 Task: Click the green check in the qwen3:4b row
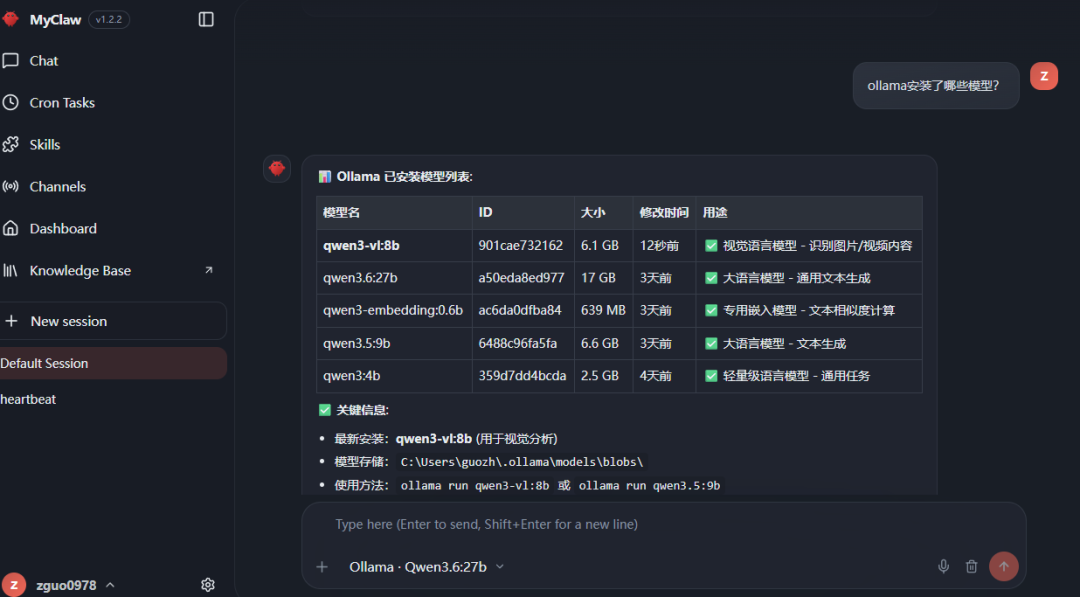tap(711, 376)
